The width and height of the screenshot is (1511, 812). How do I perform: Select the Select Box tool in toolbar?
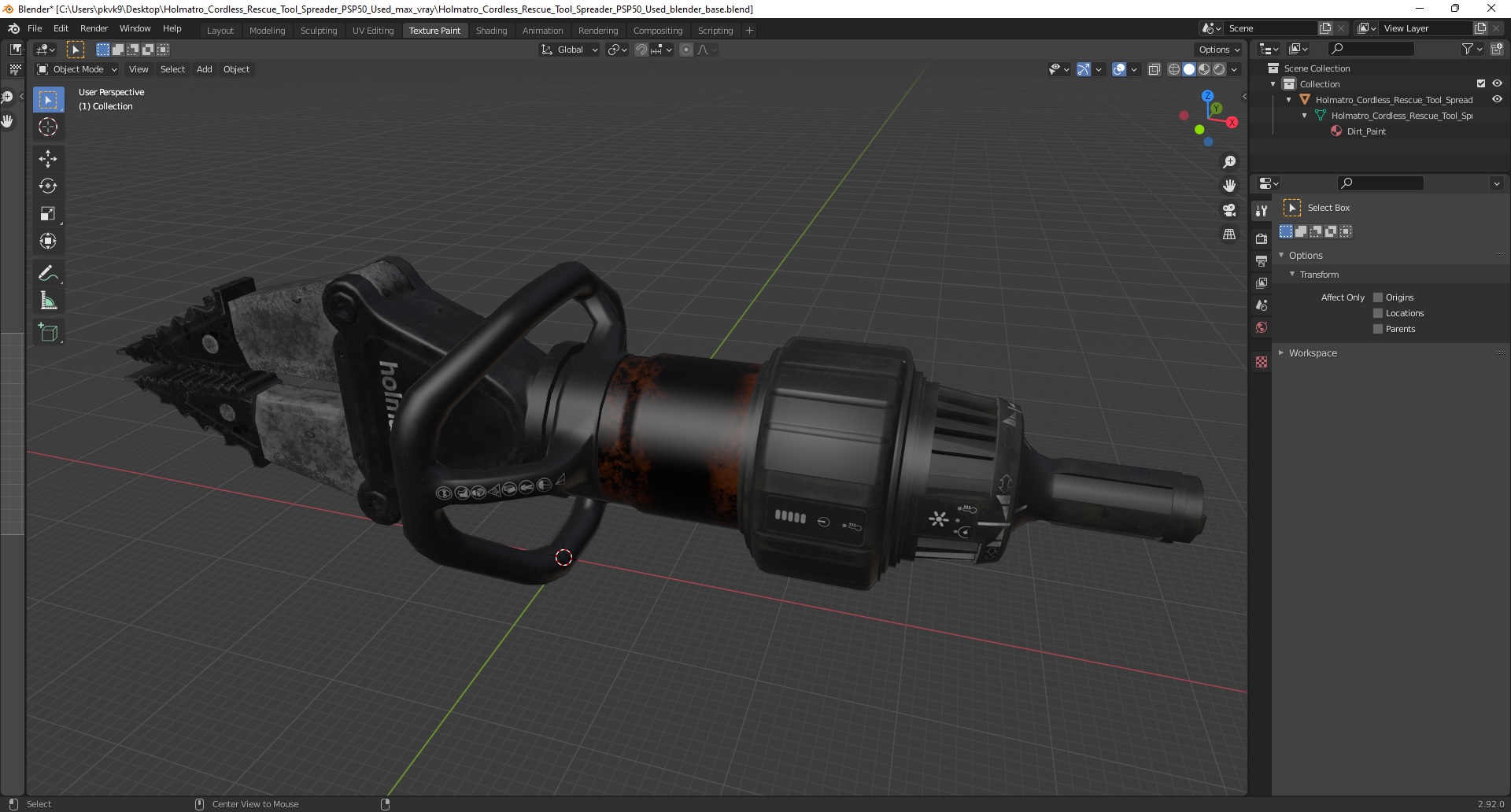pyautogui.click(x=48, y=100)
